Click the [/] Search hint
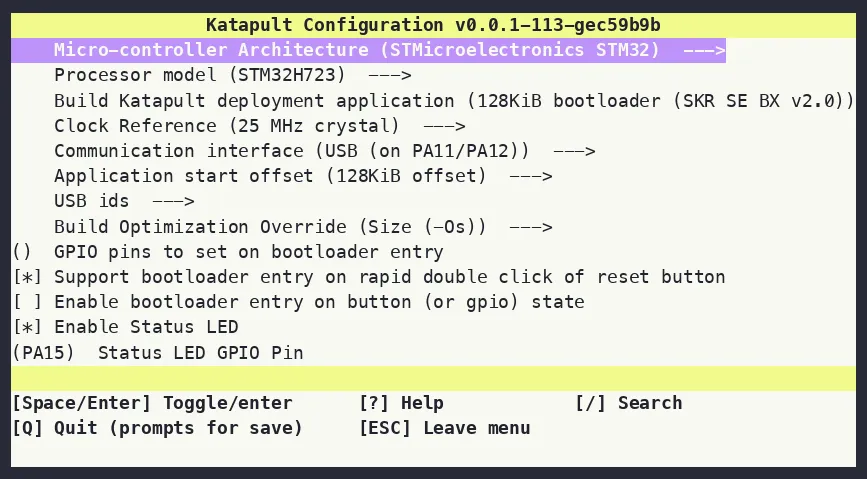 coord(629,403)
